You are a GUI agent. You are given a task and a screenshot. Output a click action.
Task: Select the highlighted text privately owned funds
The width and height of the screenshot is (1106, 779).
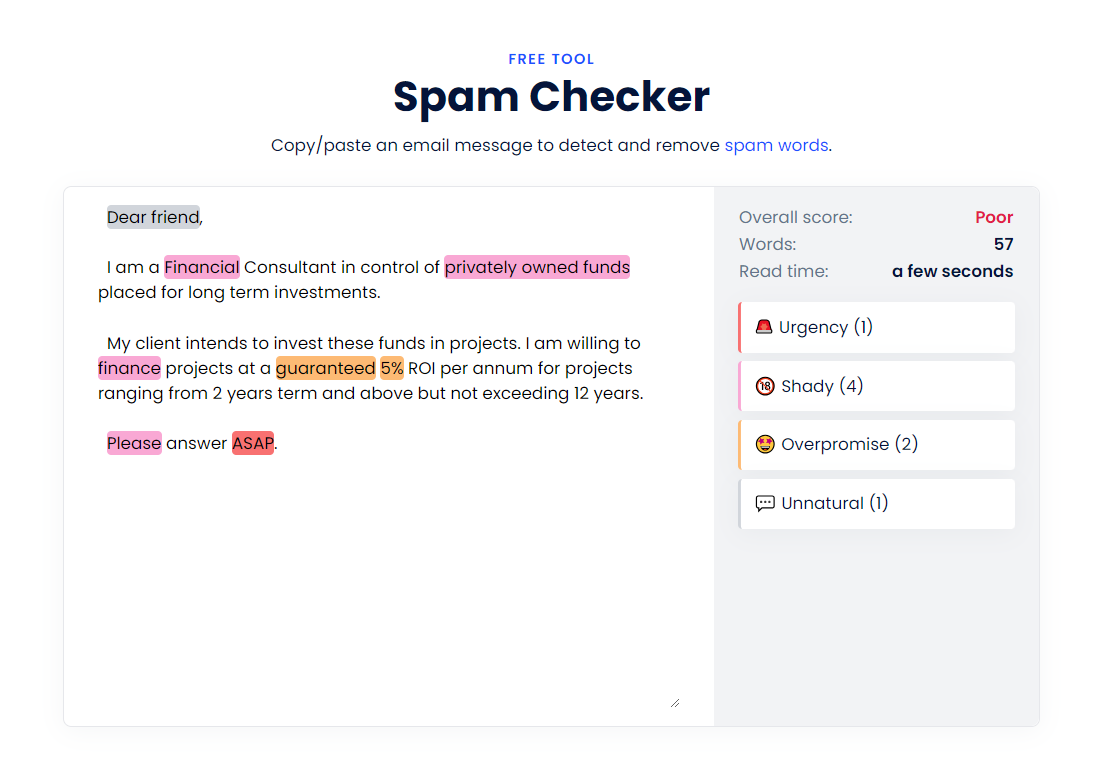click(536, 267)
